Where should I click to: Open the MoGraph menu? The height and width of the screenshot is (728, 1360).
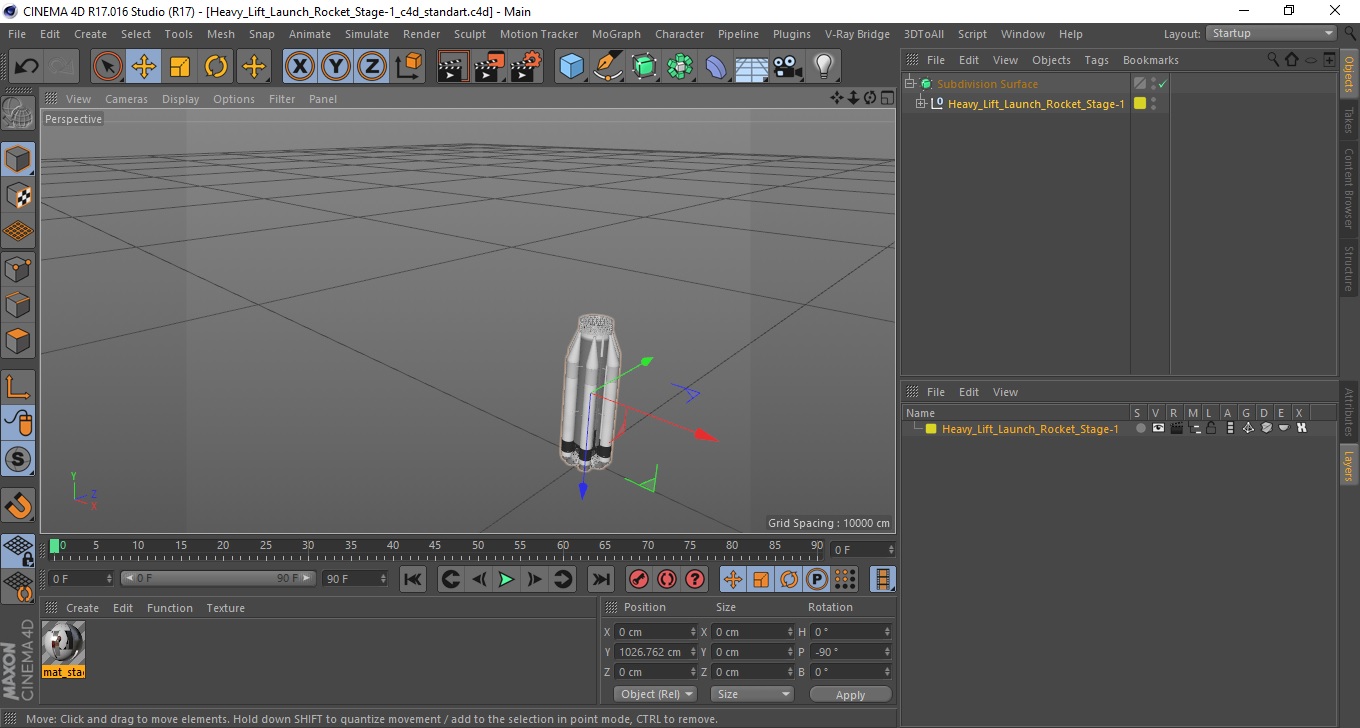pos(616,34)
